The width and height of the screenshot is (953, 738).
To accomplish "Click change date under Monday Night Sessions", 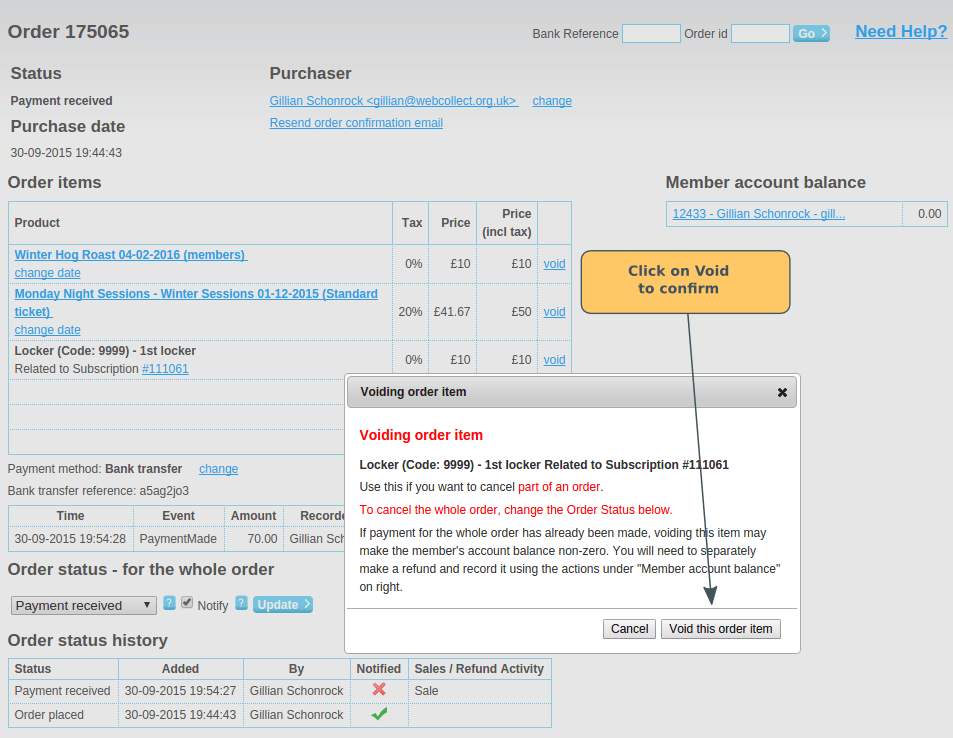I will coord(47,330).
